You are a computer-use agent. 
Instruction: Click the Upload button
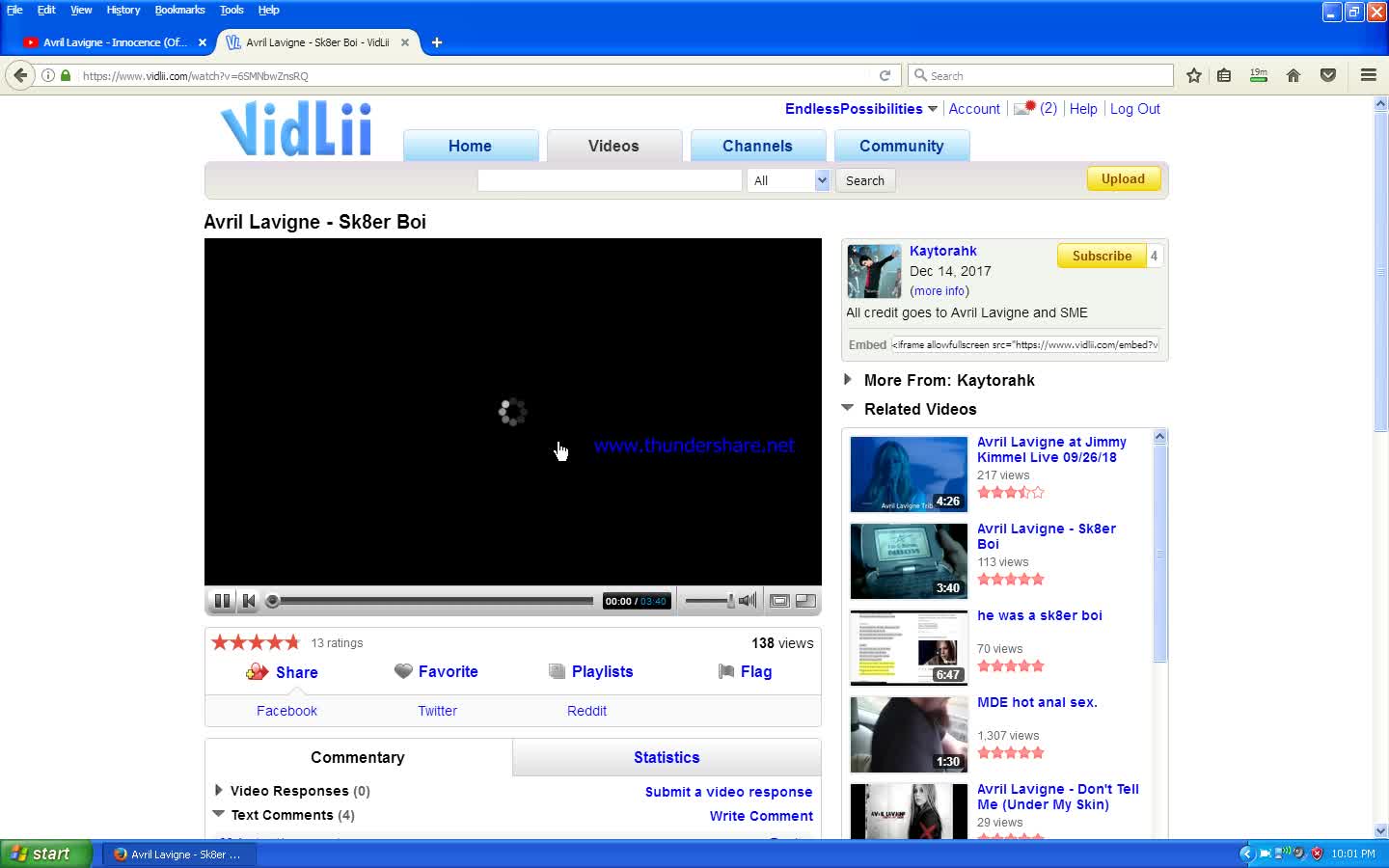click(x=1124, y=179)
